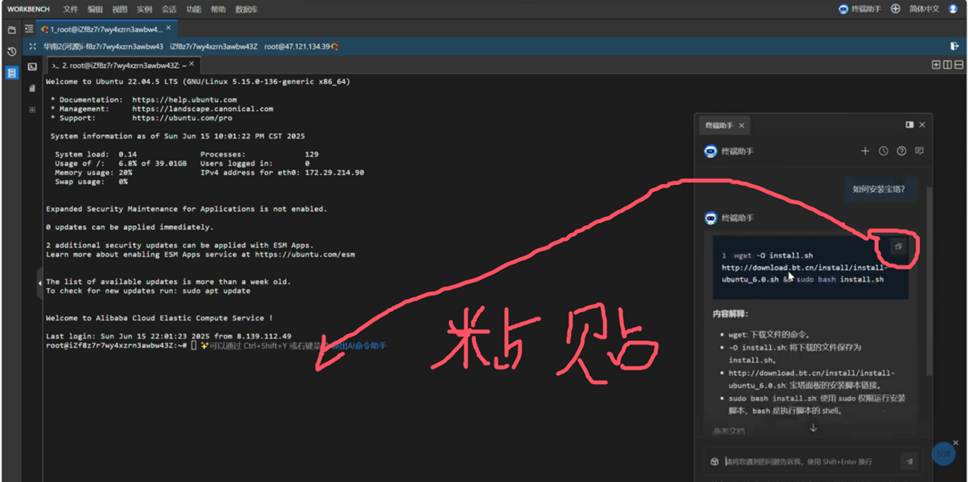Image resolution: width=968 pixels, height=482 pixels.
Task: Open the file manager icon in left sidebar
Action: [11, 30]
